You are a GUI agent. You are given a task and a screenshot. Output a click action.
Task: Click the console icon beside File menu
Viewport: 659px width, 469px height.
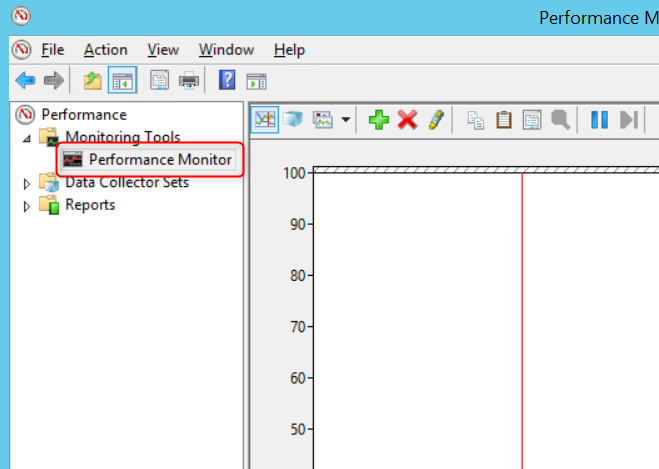pyautogui.click(x=21, y=50)
